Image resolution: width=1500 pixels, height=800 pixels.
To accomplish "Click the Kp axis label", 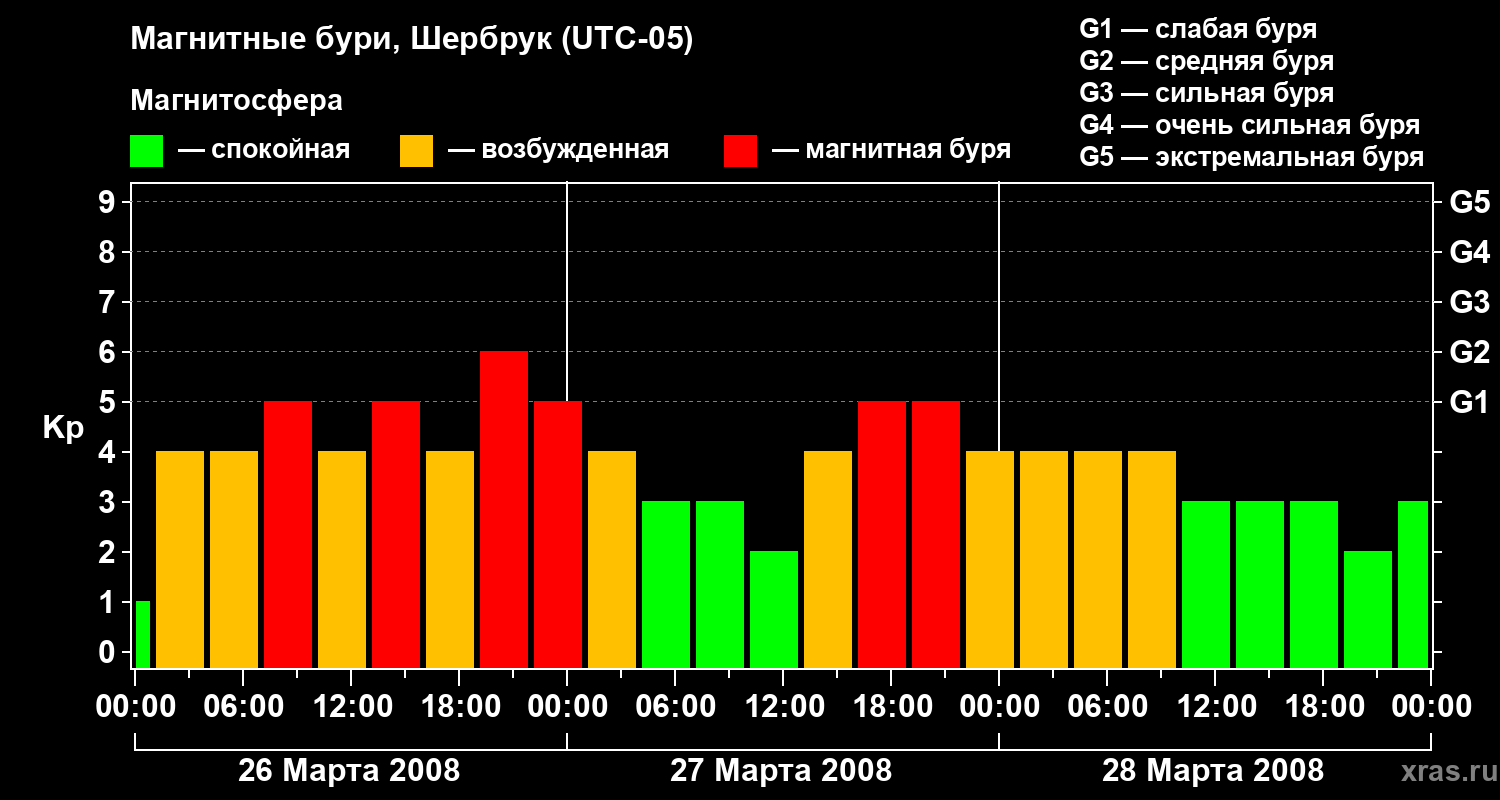I will 63,429.
